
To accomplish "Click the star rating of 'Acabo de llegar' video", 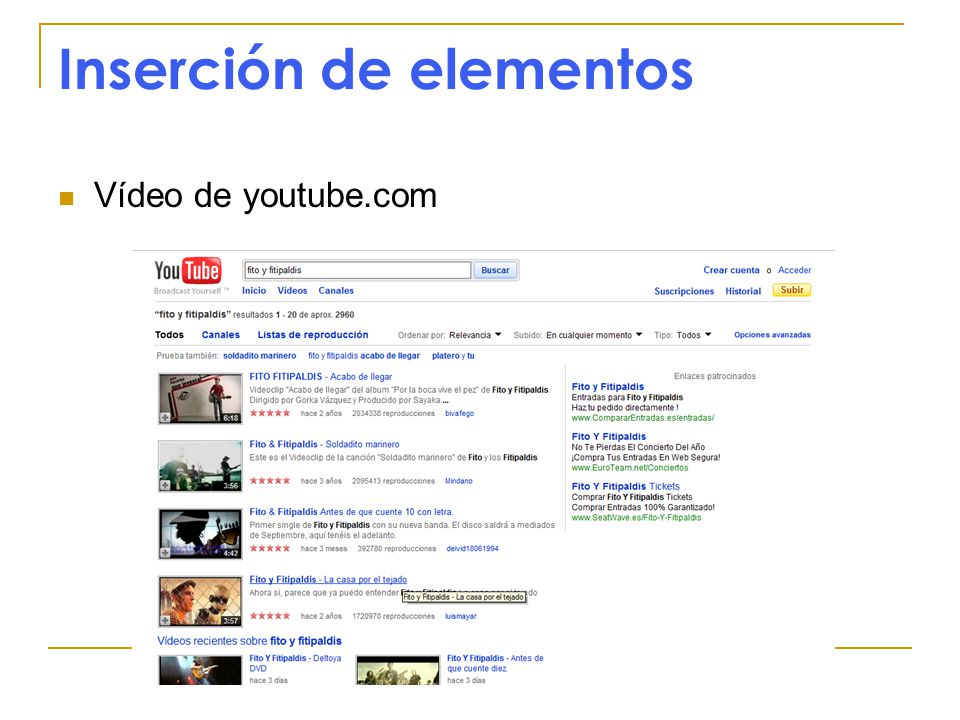I will point(270,413).
